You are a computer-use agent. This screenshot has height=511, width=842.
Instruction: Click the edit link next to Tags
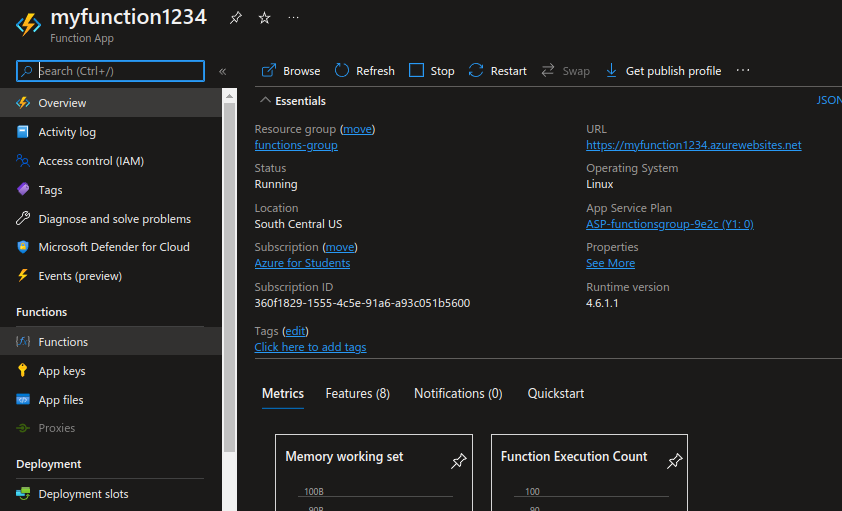tap(295, 331)
